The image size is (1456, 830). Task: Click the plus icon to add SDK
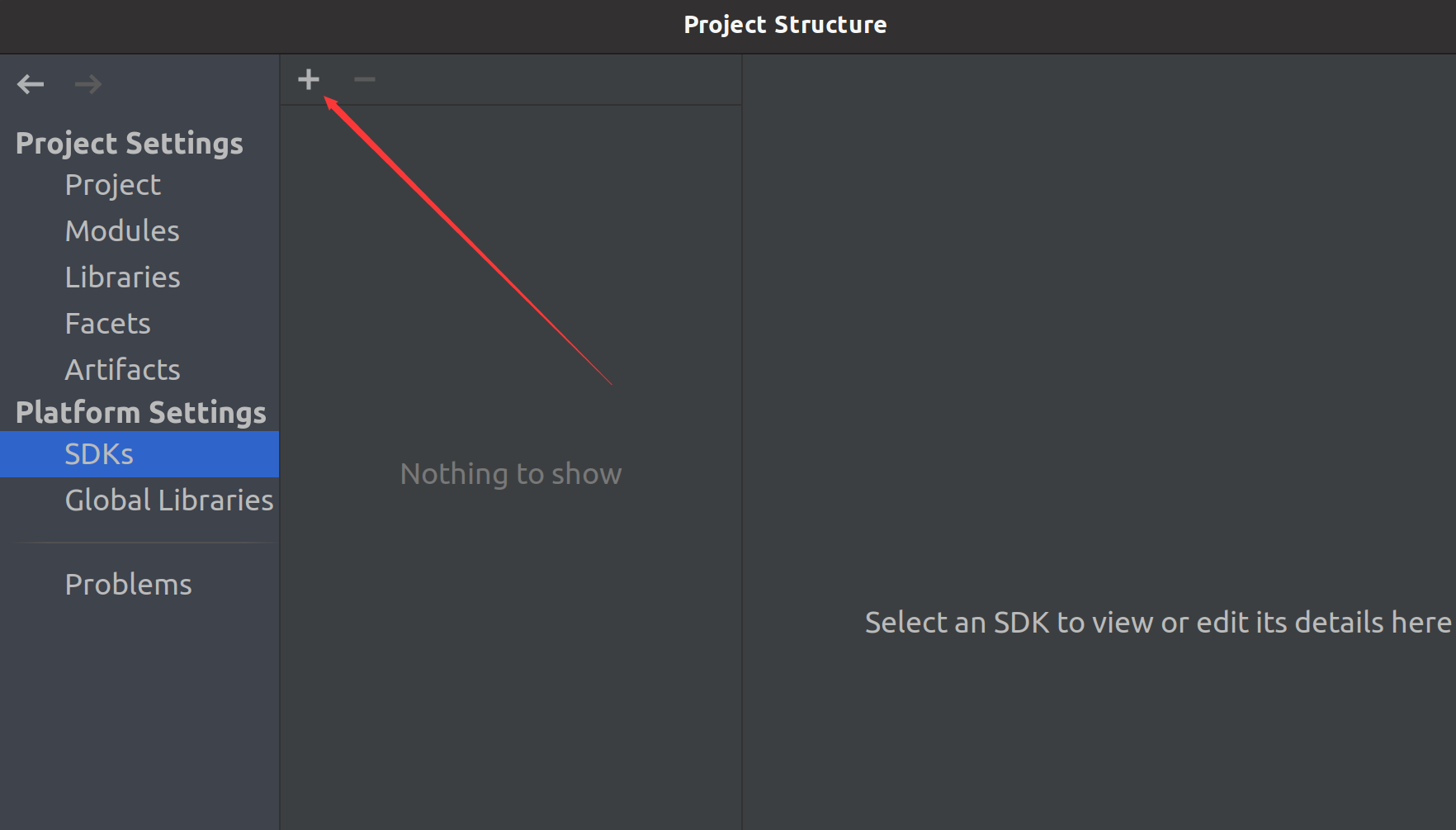pos(309,79)
